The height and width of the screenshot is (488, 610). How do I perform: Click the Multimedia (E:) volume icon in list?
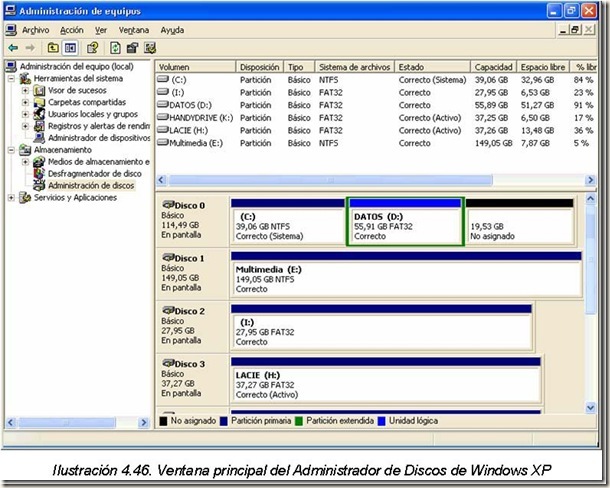[x=163, y=142]
